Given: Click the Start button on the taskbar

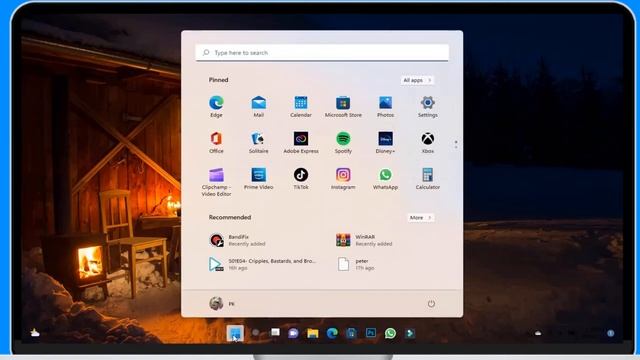Looking at the screenshot, I should pyautogui.click(x=235, y=333).
